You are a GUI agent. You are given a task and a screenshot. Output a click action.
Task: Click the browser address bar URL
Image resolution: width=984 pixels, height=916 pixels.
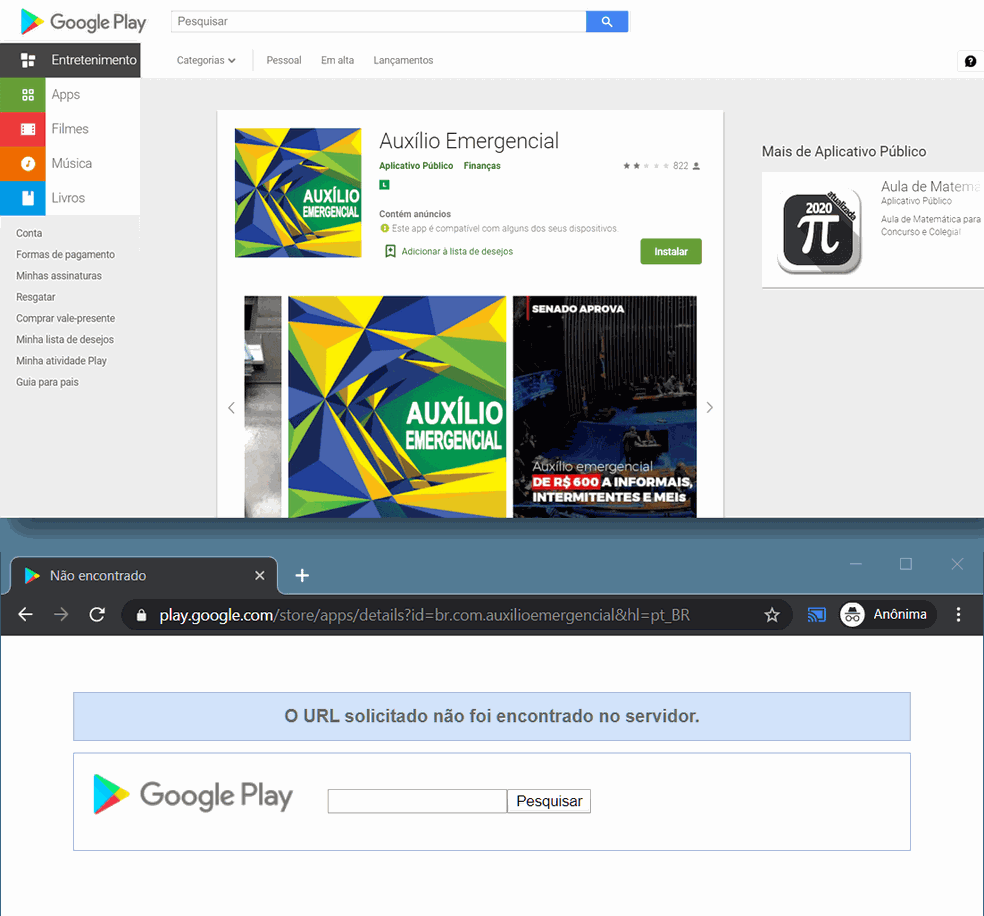[424, 615]
